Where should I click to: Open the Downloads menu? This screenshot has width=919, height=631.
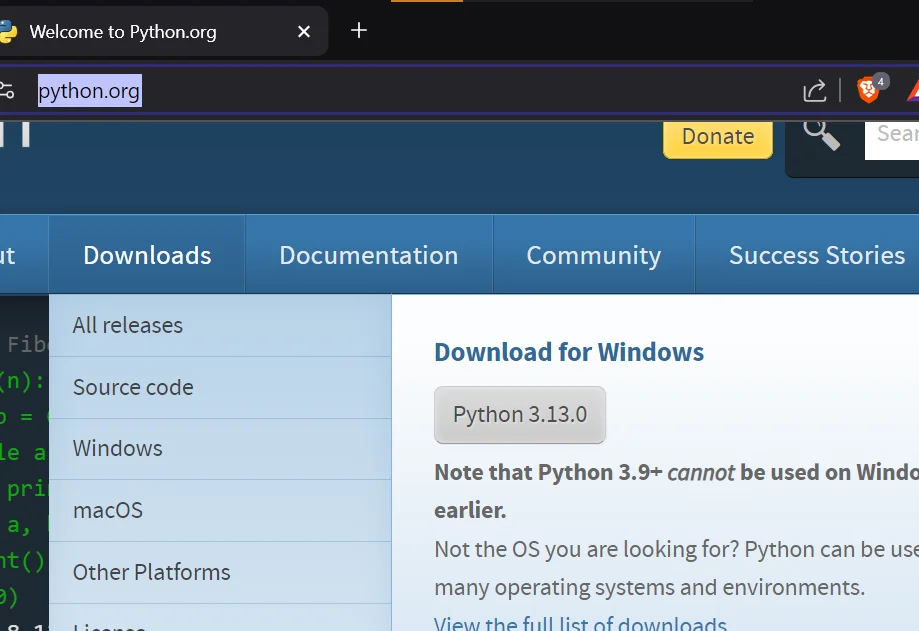click(147, 255)
